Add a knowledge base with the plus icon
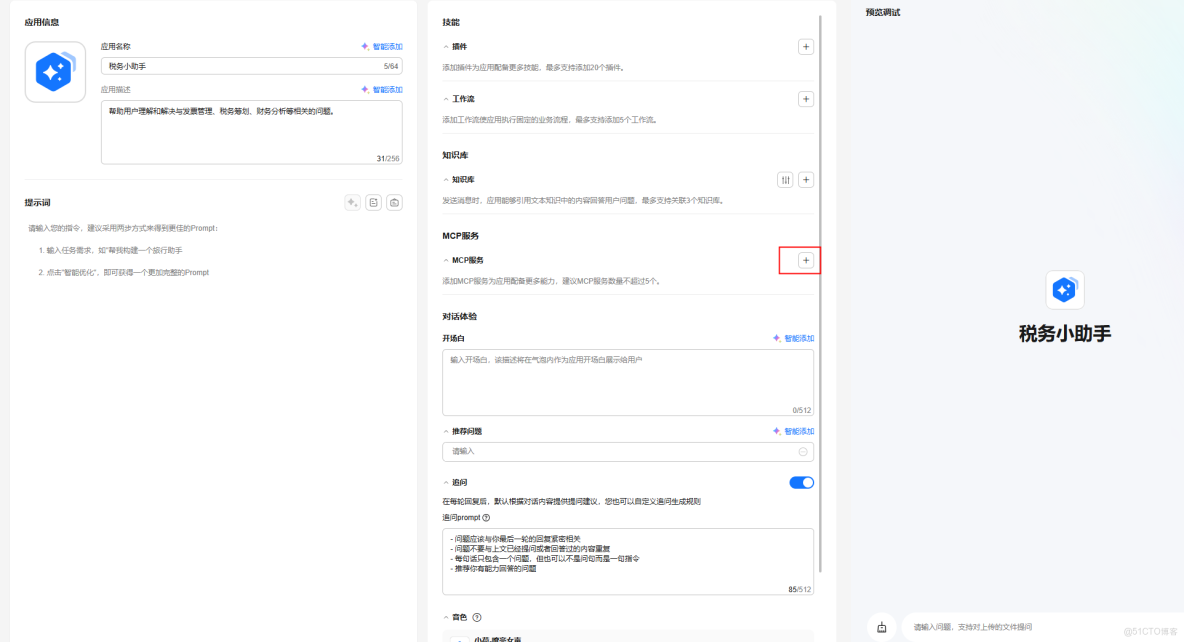Viewport: 1184px width, 642px height. click(806, 179)
